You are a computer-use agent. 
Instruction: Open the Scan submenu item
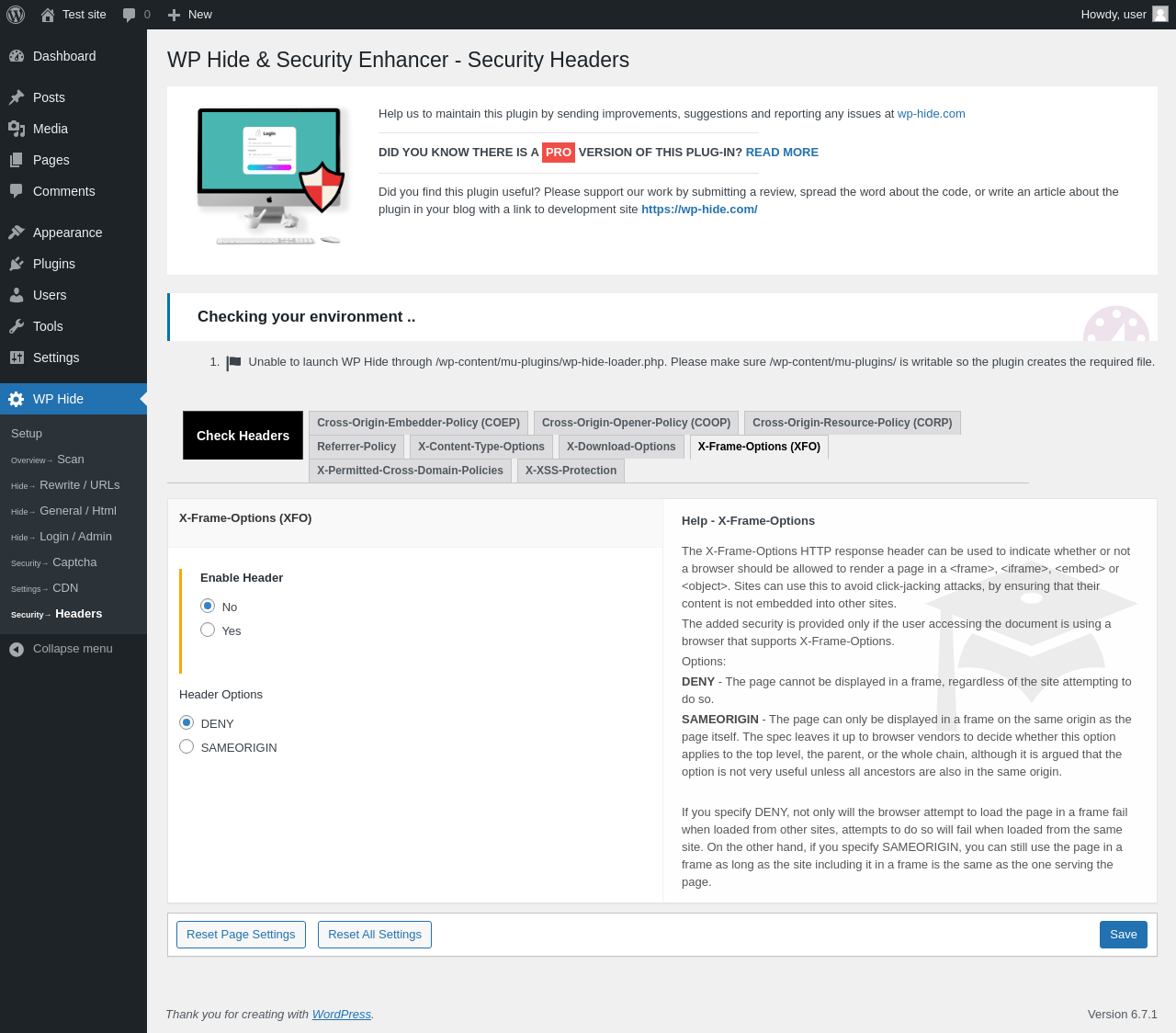(x=70, y=460)
